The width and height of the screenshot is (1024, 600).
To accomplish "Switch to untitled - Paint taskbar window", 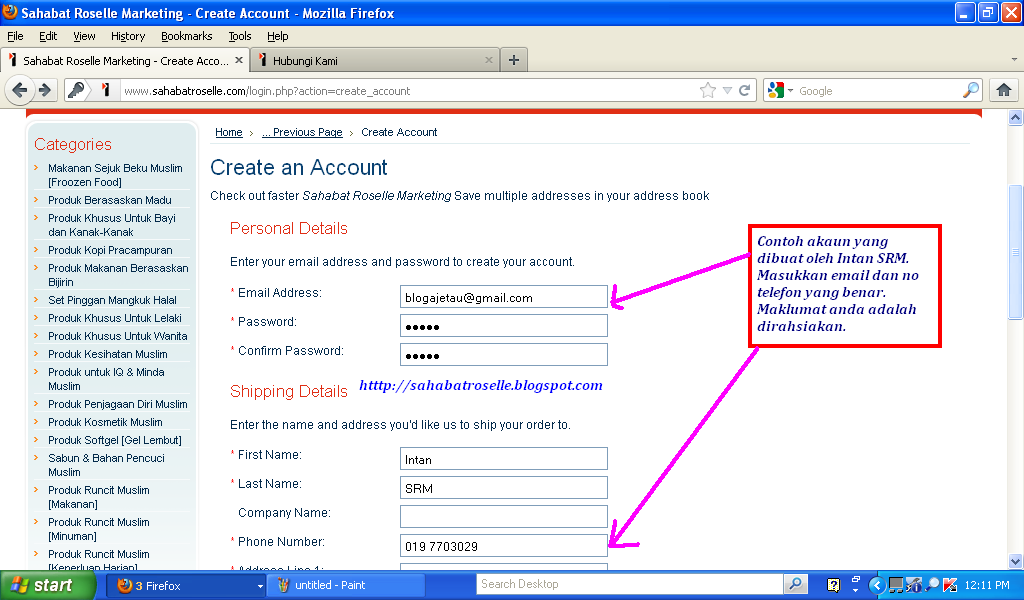I will (x=346, y=586).
